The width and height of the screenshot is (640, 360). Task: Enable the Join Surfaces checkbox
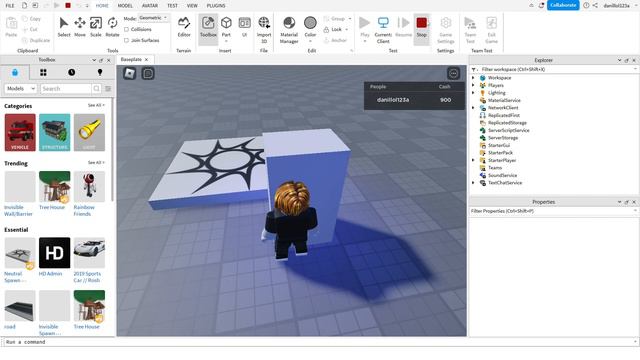click(127, 40)
